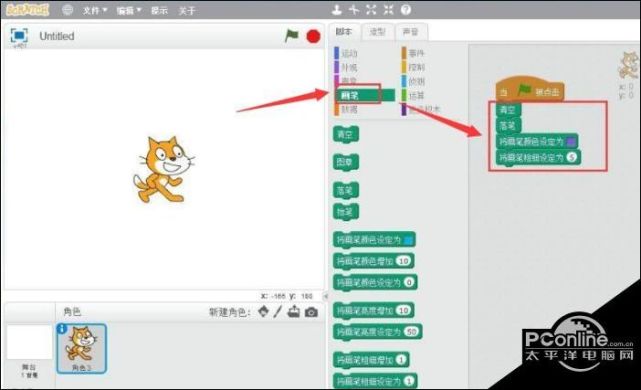Switch stage to full-screen presentation mode
Image resolution: width=641 pixels, height=390 pixels.
[x=19, y=36]
